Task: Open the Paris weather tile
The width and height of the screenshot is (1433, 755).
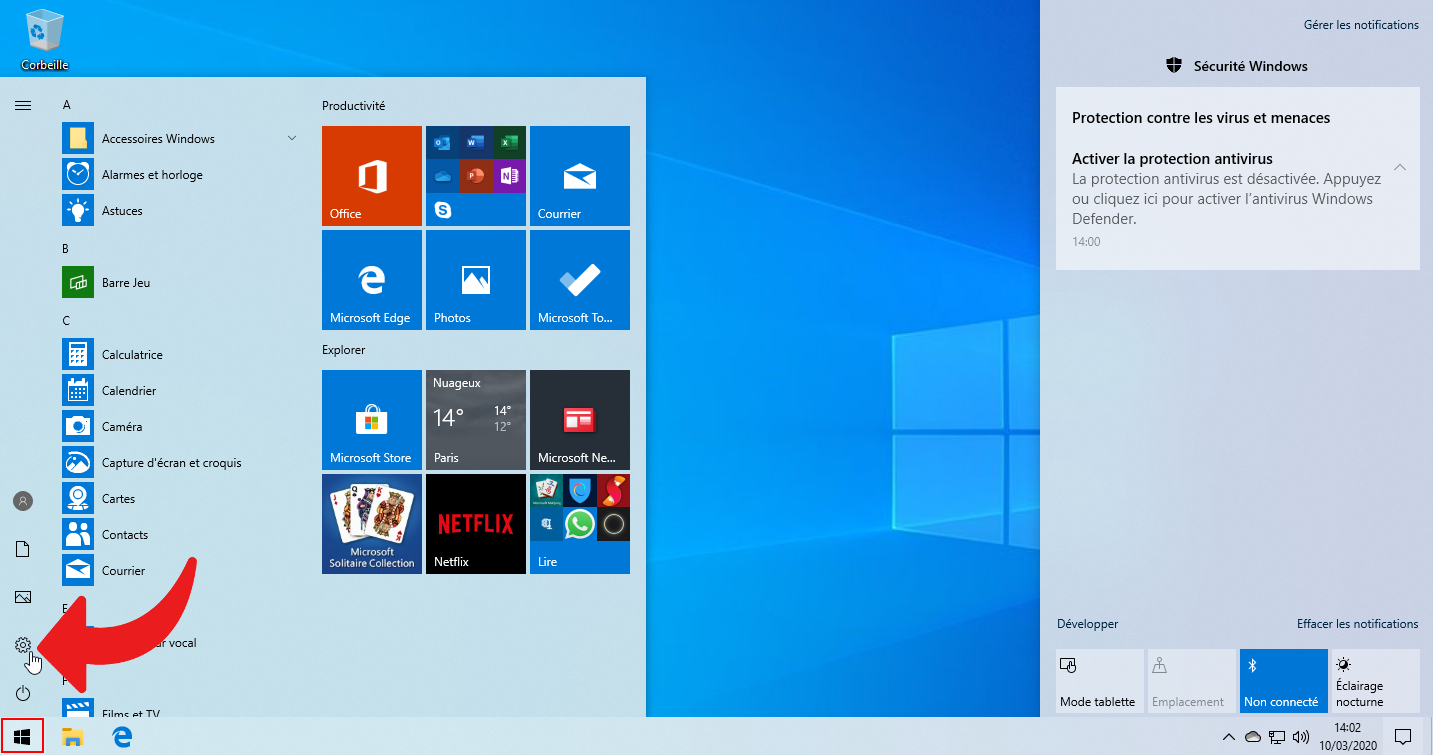Action: click(x=476, y=420)
